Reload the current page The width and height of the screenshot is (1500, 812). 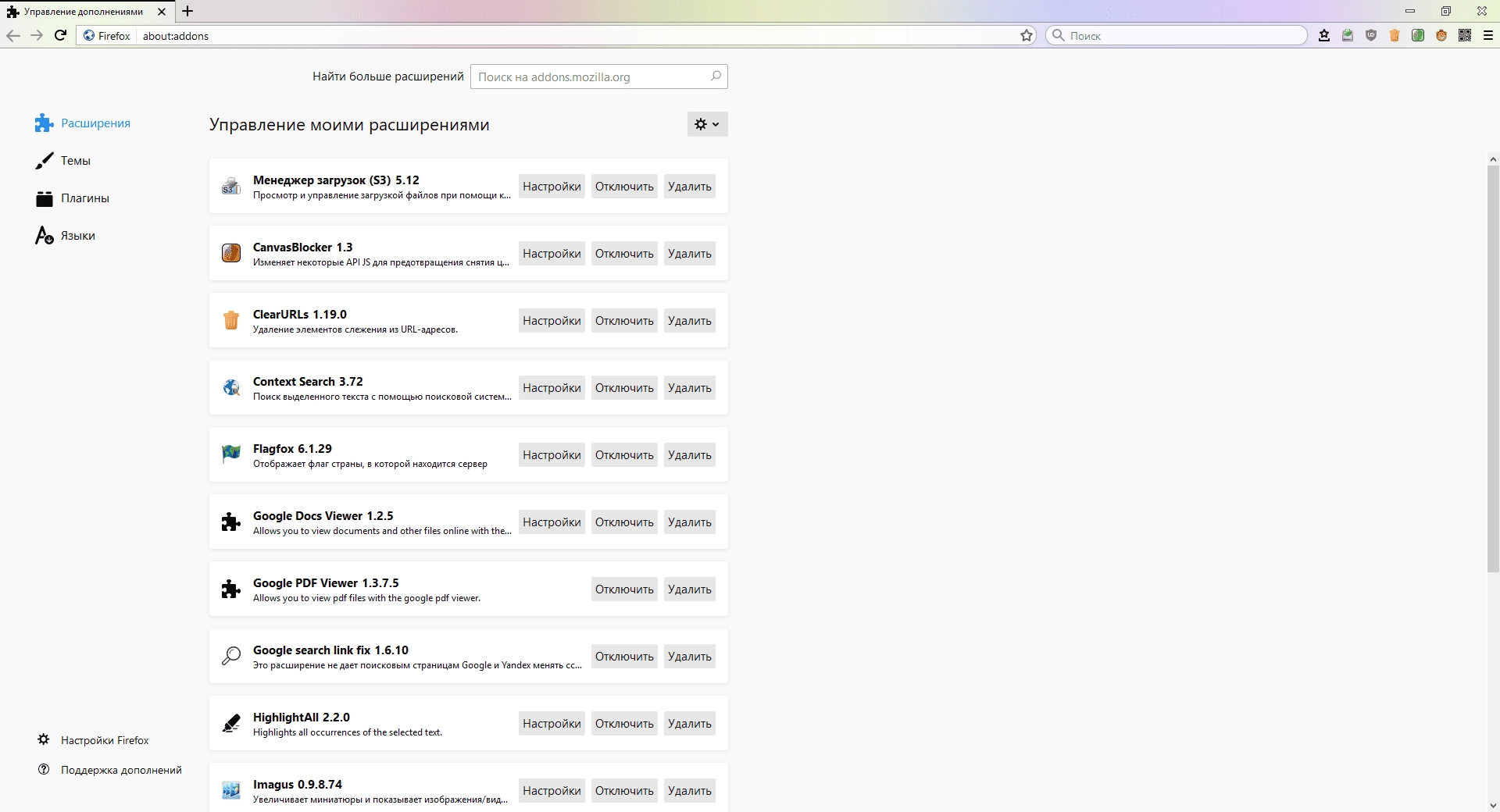[60, 35]
